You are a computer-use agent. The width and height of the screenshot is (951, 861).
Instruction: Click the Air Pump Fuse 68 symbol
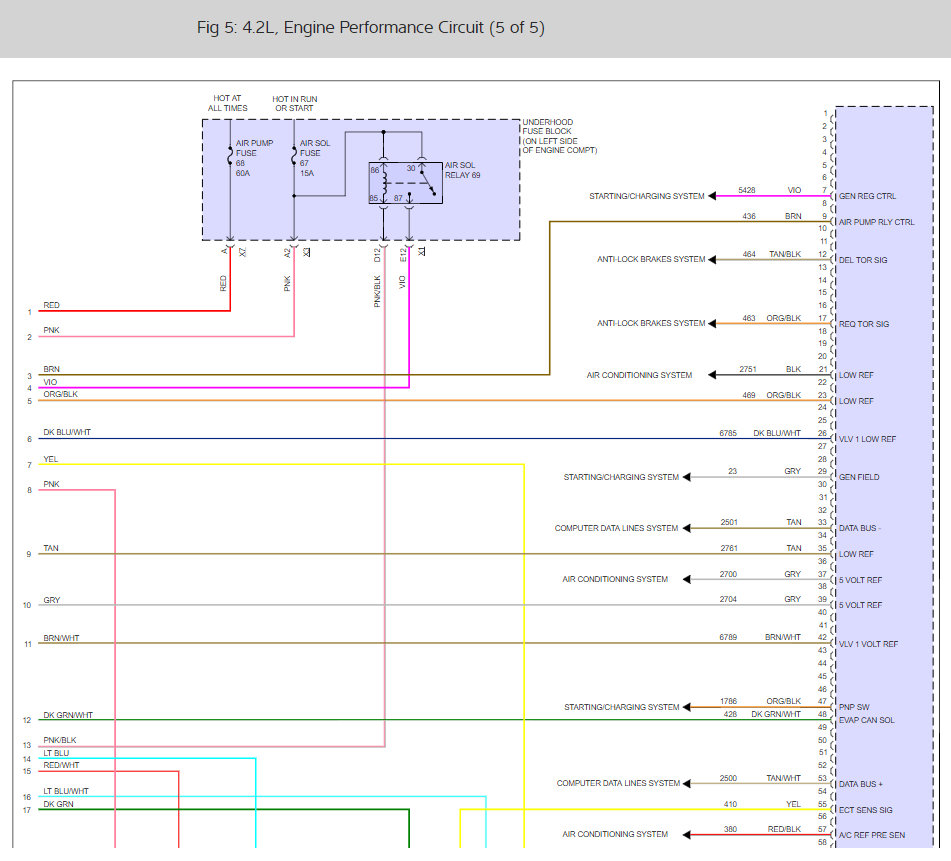[230, 158]
